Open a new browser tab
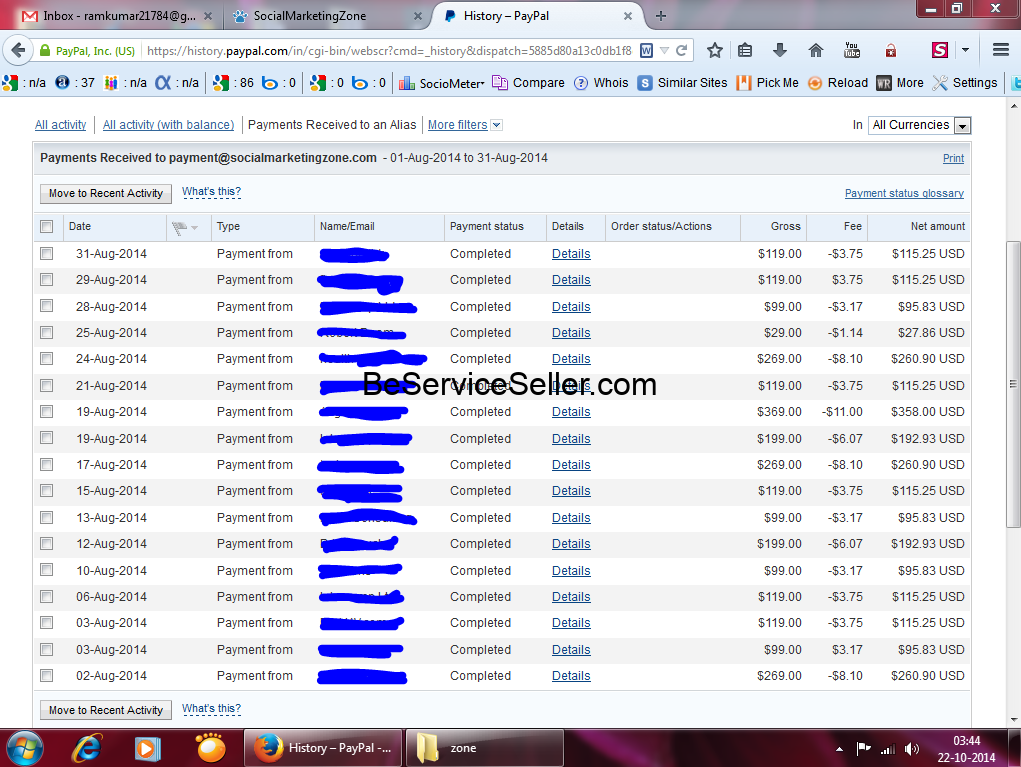The width and height of the screenshot is (1021, 767). tap(661, 16)
